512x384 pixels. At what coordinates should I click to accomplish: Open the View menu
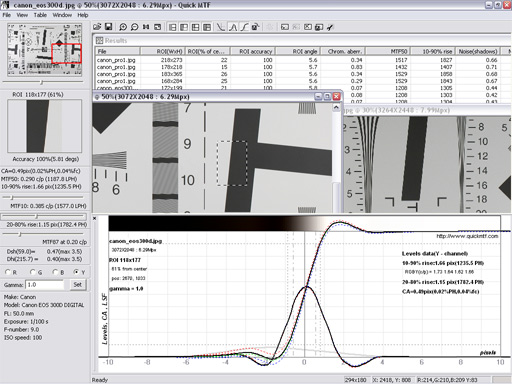click(22, 15)
